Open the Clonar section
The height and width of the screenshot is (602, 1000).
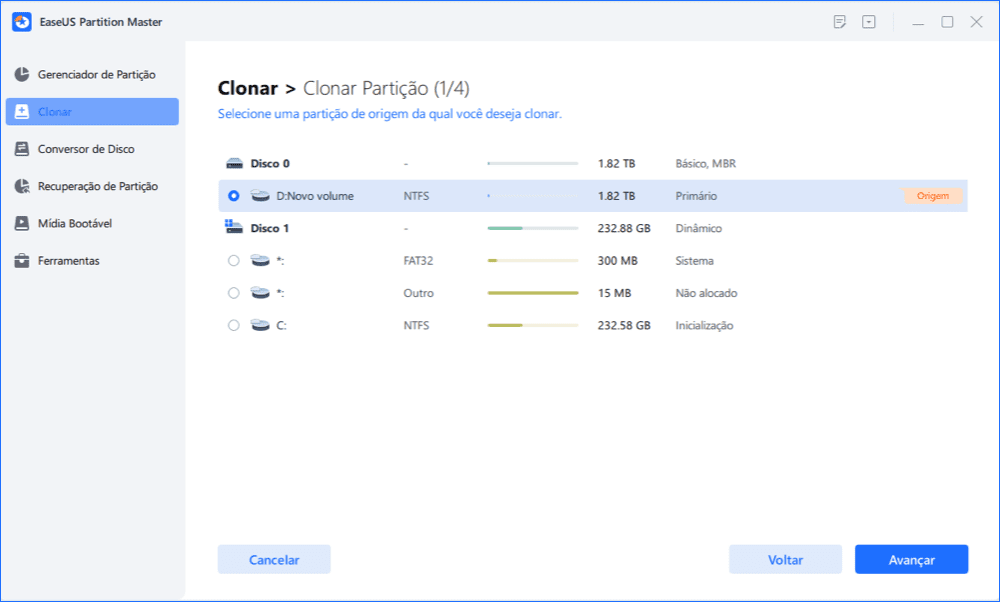(x=92, y=112)
